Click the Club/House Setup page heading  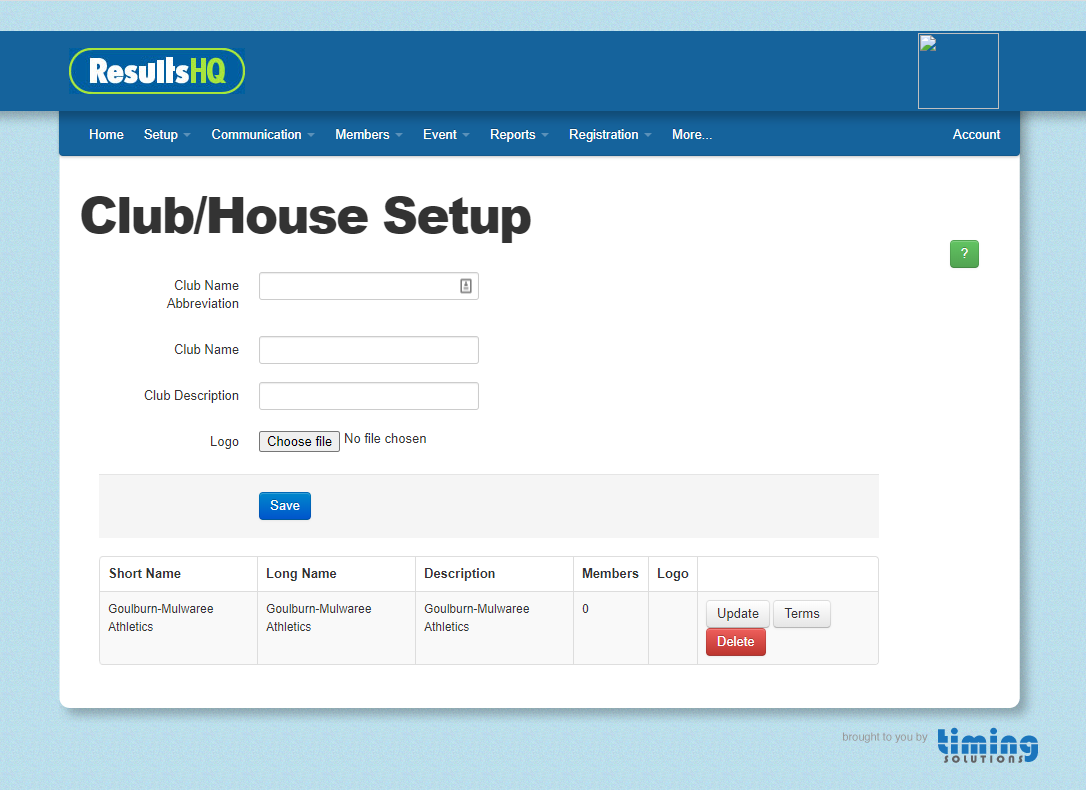(x=305, y=215)
